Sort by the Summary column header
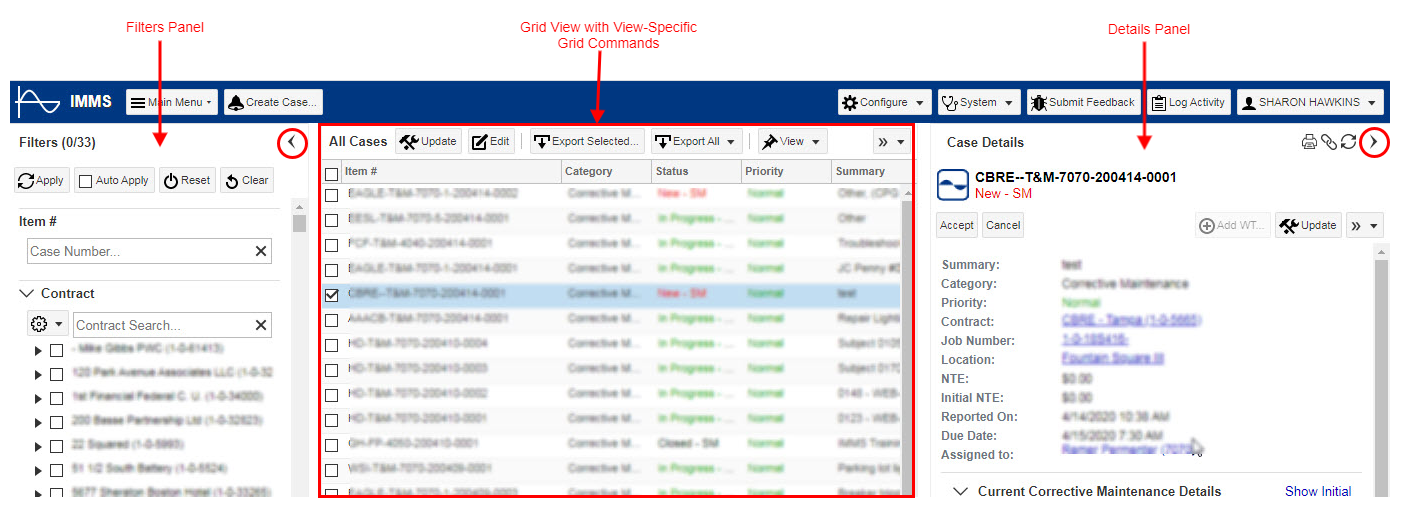The height and width of the screenshot is (517, 1410). point(871,171)
